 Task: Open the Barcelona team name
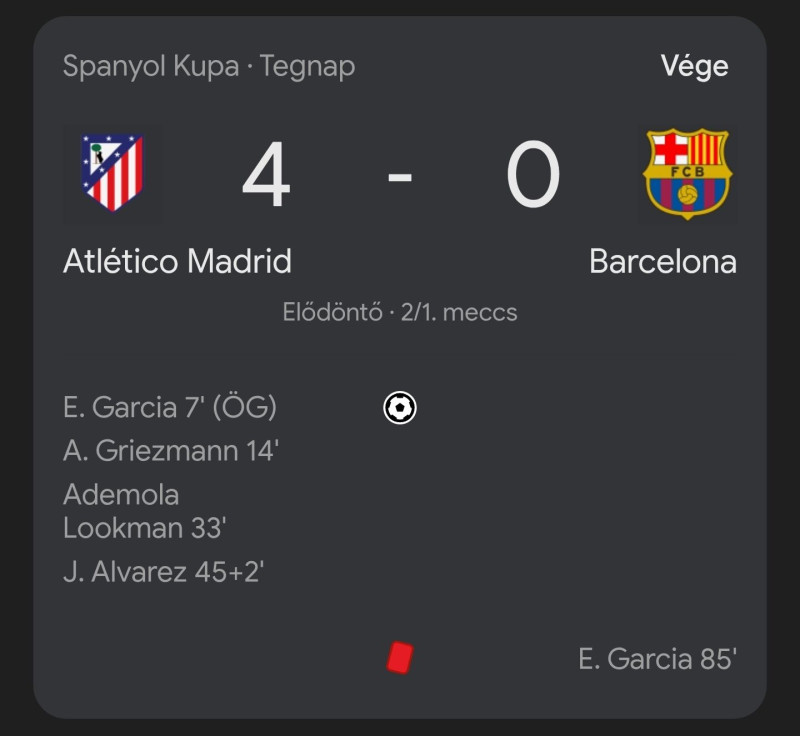click(x=662, y=262)
